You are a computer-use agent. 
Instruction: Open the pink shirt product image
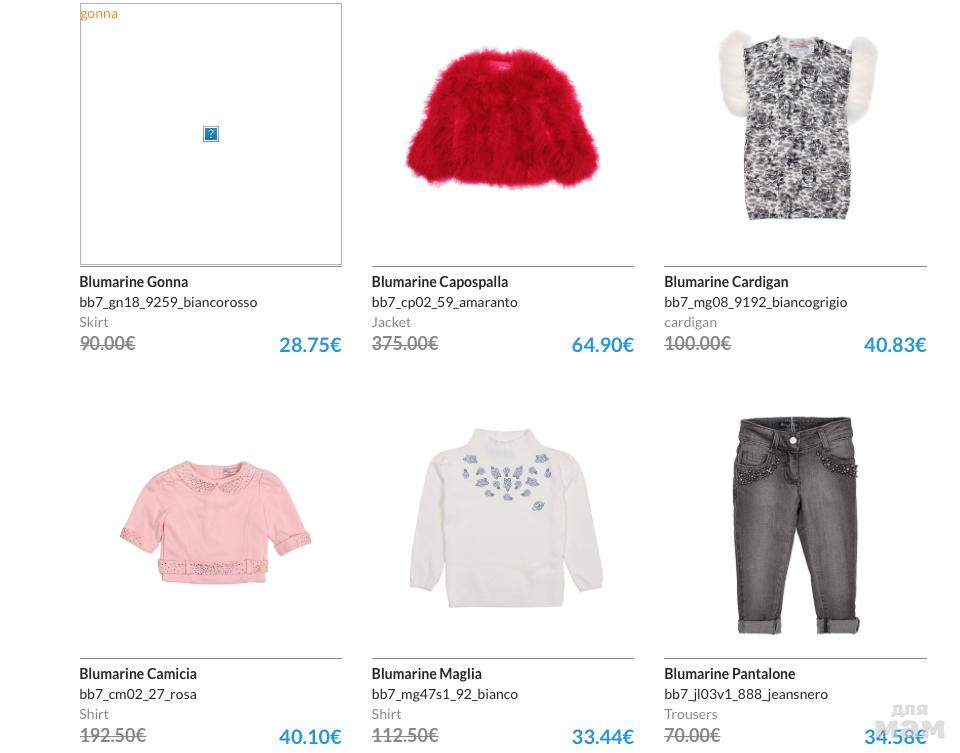click(x=215, y=521)
